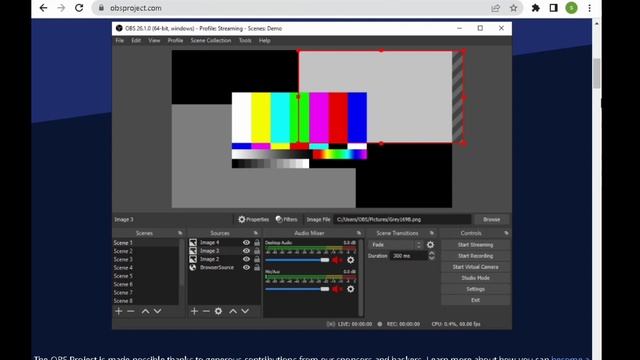This screenshot has height=360, width=640.
Task: Move the source up with the Sources up arrow
Action: (233, 311)
